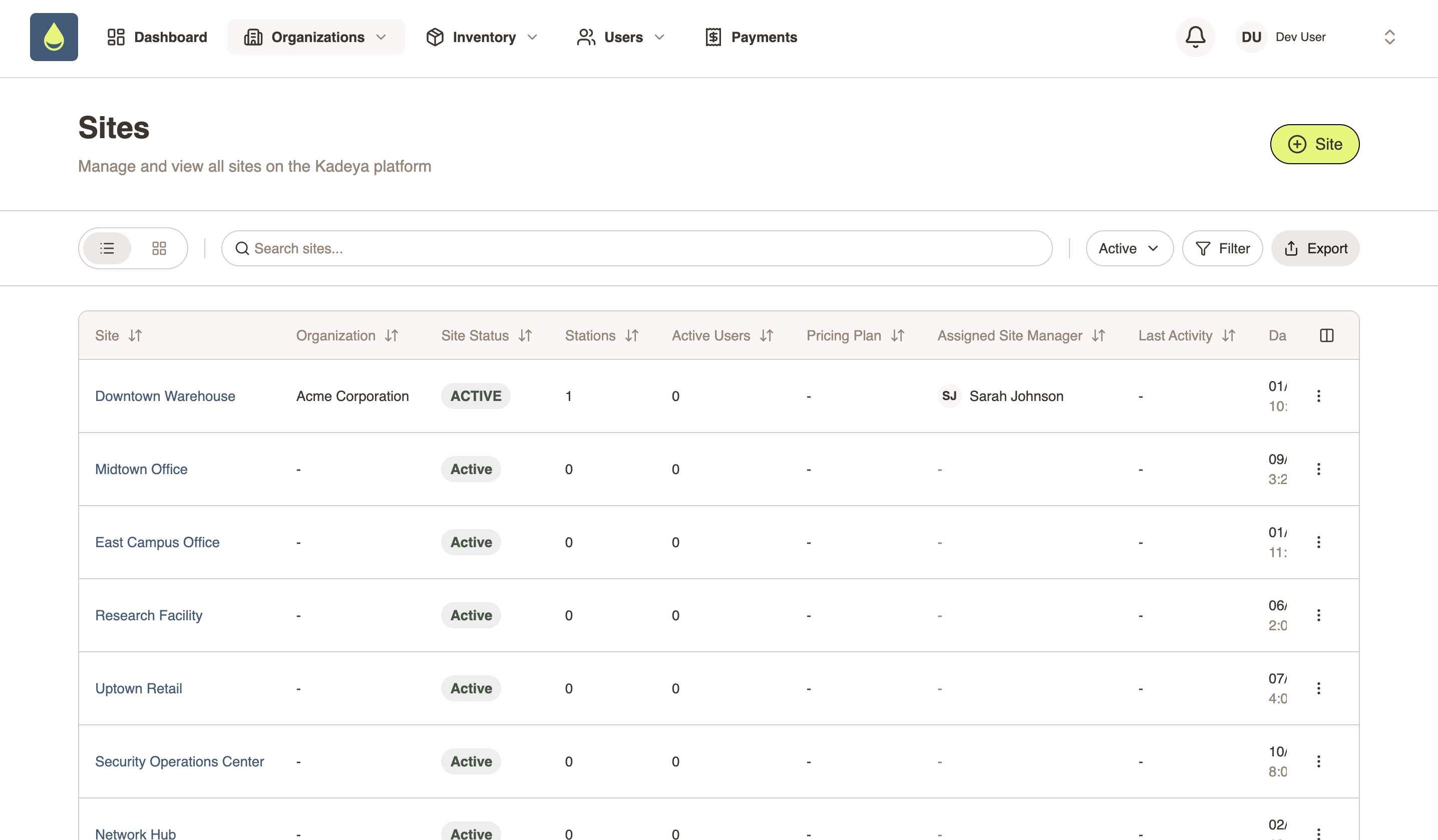Sort by Site Status column arrows
Image resolution: width=1438 pixels, height=840 pixels.
pyautogui.click(x=525, y=335)
